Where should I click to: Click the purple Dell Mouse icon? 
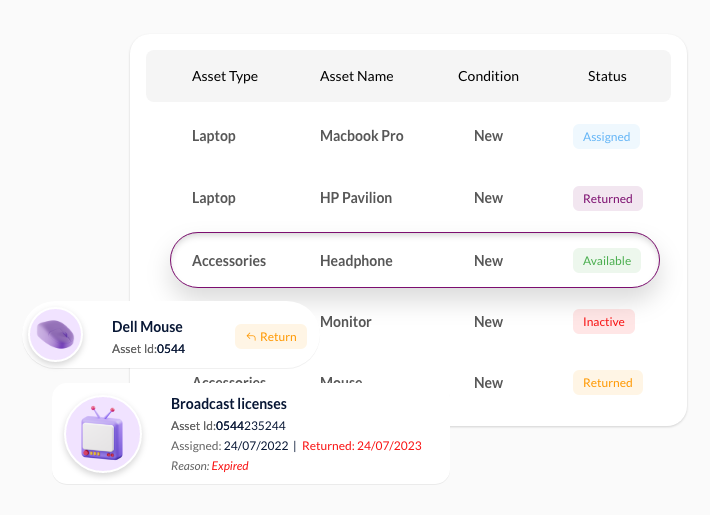coord(55,334)
